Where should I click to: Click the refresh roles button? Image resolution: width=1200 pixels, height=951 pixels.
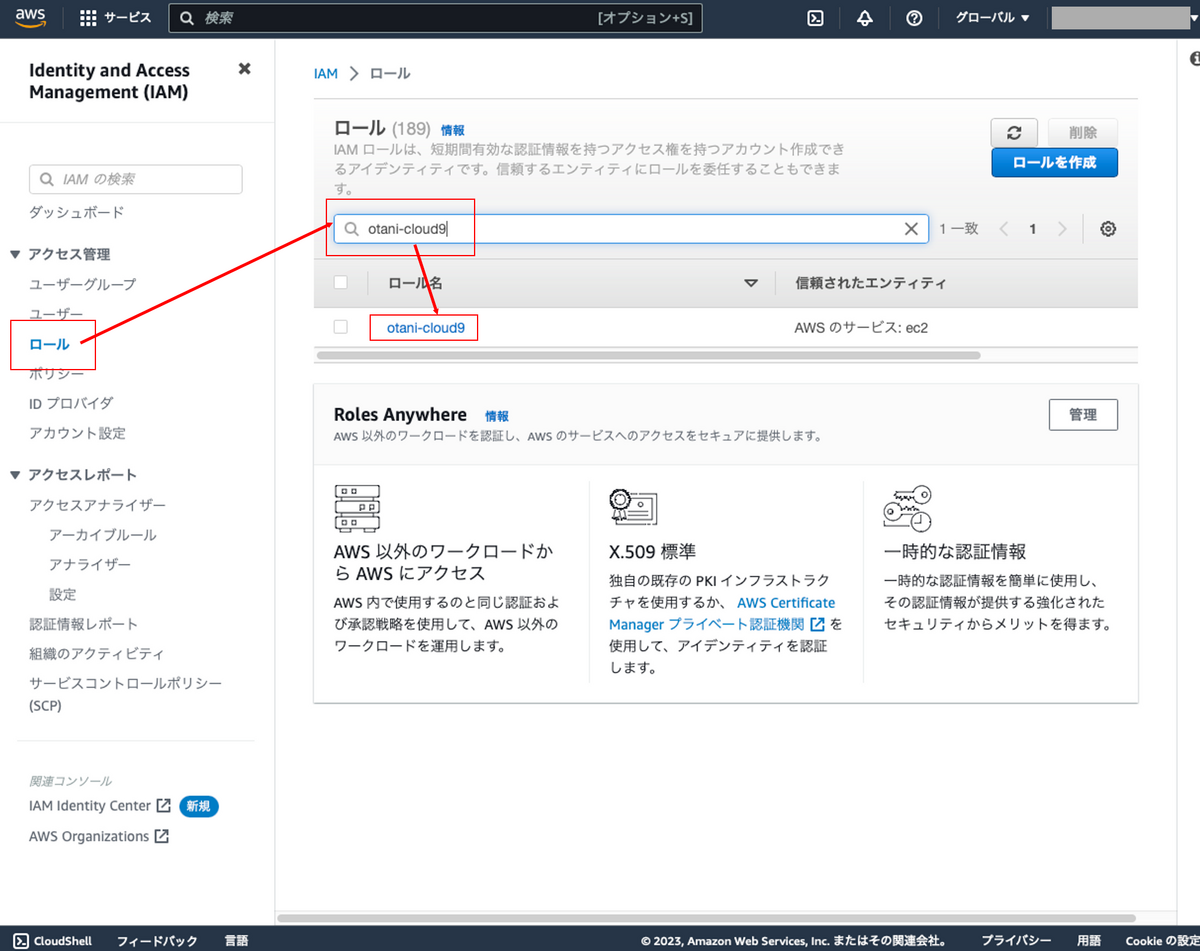[x=1014, y=133]
